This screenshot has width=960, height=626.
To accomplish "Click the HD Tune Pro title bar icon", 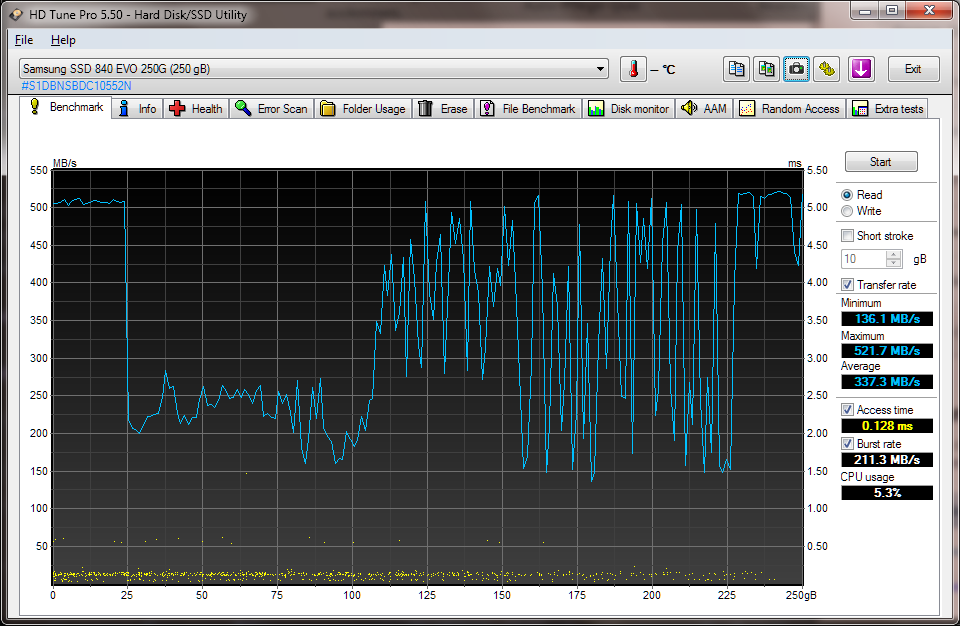I will pos(16,14).
